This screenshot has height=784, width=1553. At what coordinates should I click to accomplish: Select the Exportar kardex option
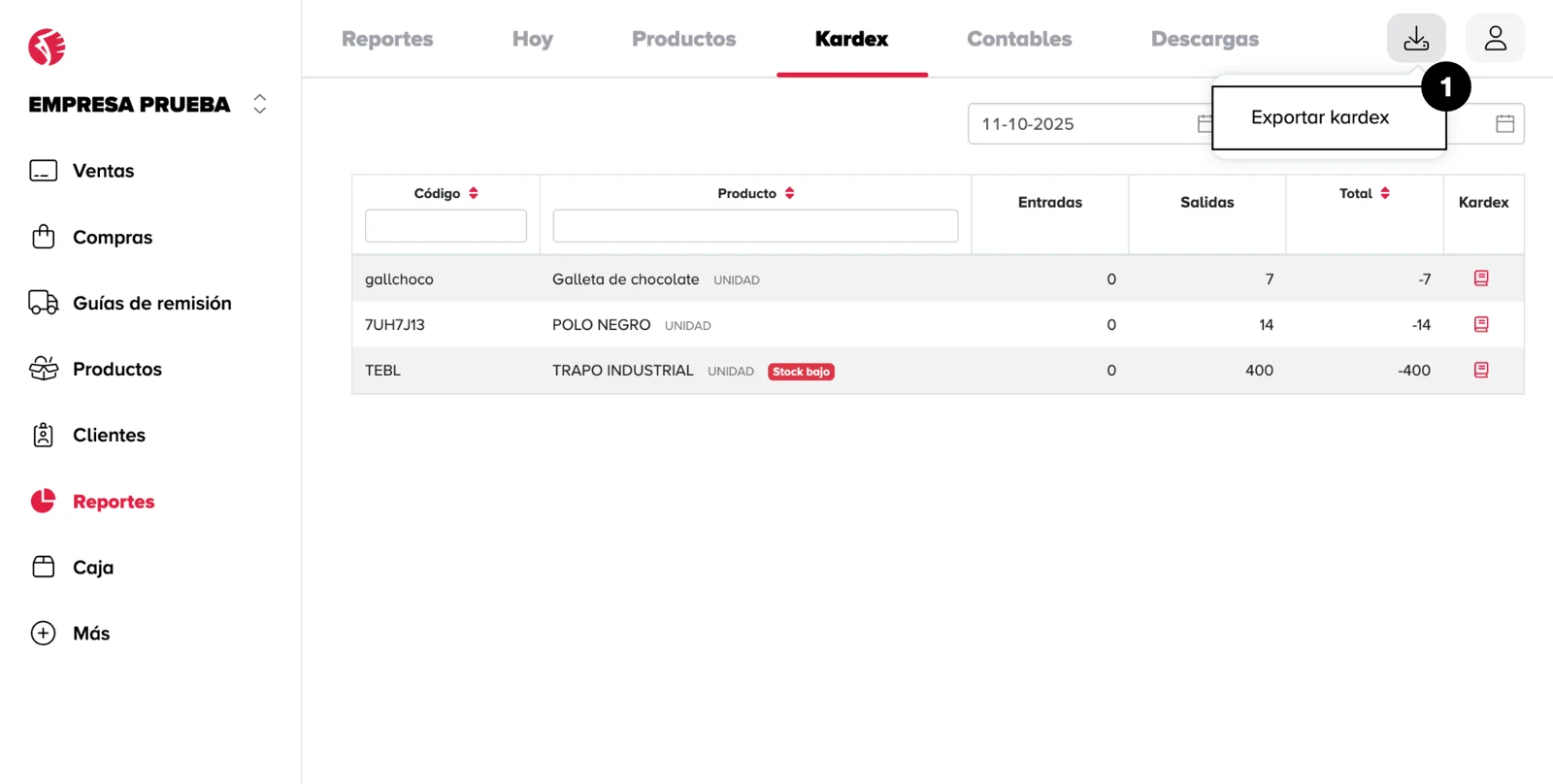point(1319,117)
